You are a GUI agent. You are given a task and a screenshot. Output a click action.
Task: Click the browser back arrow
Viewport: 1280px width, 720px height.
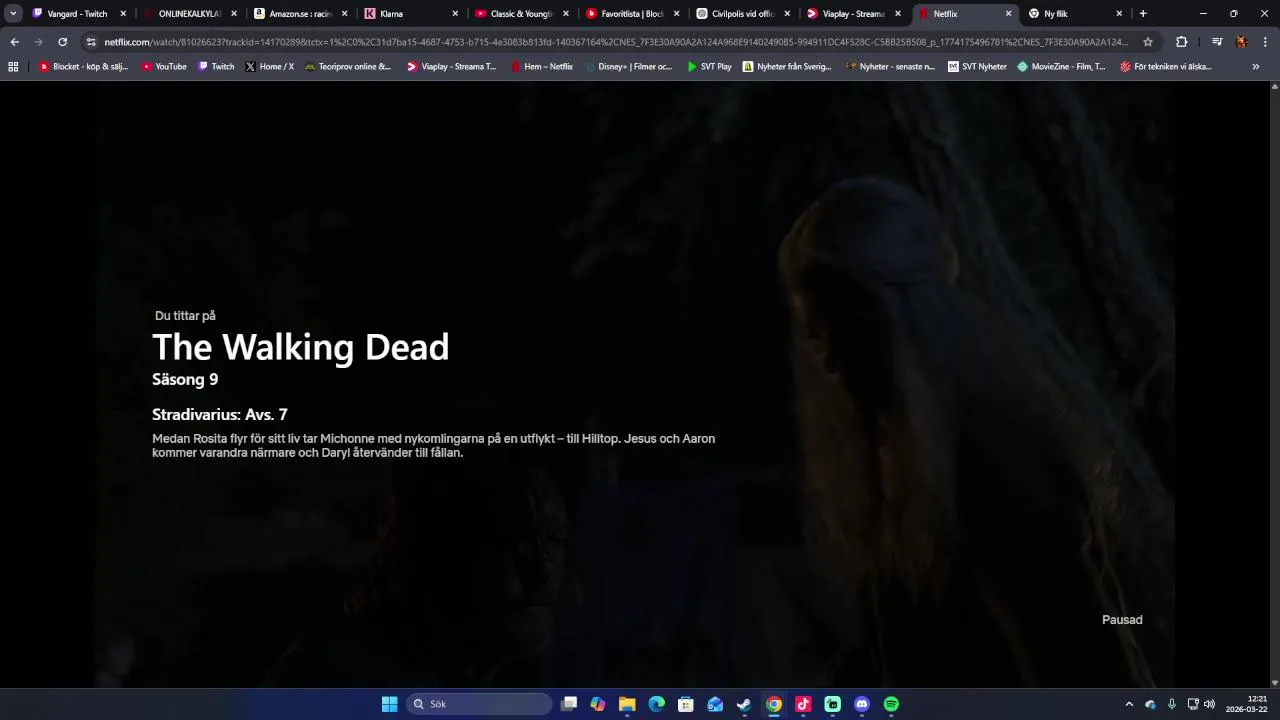[14, 42]
